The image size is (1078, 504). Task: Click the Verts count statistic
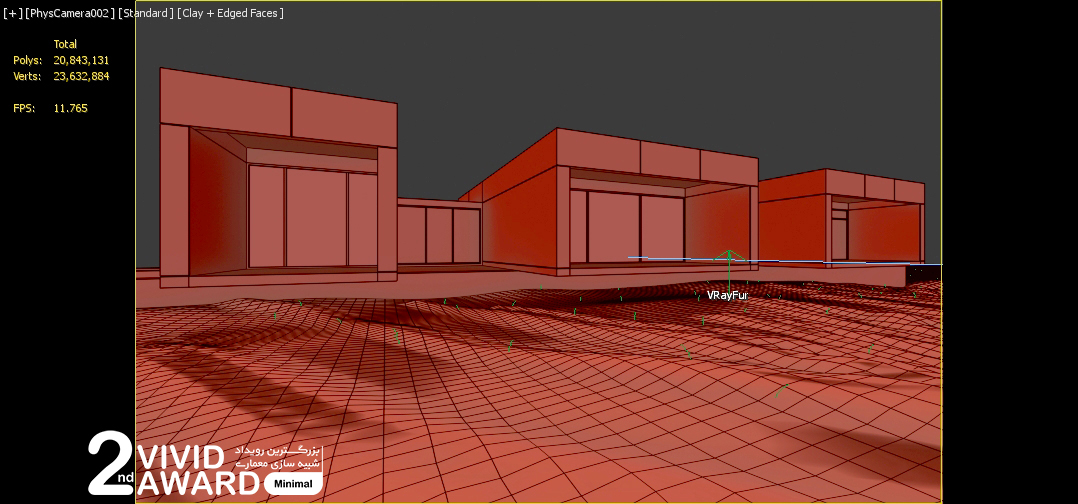point(81,76)
